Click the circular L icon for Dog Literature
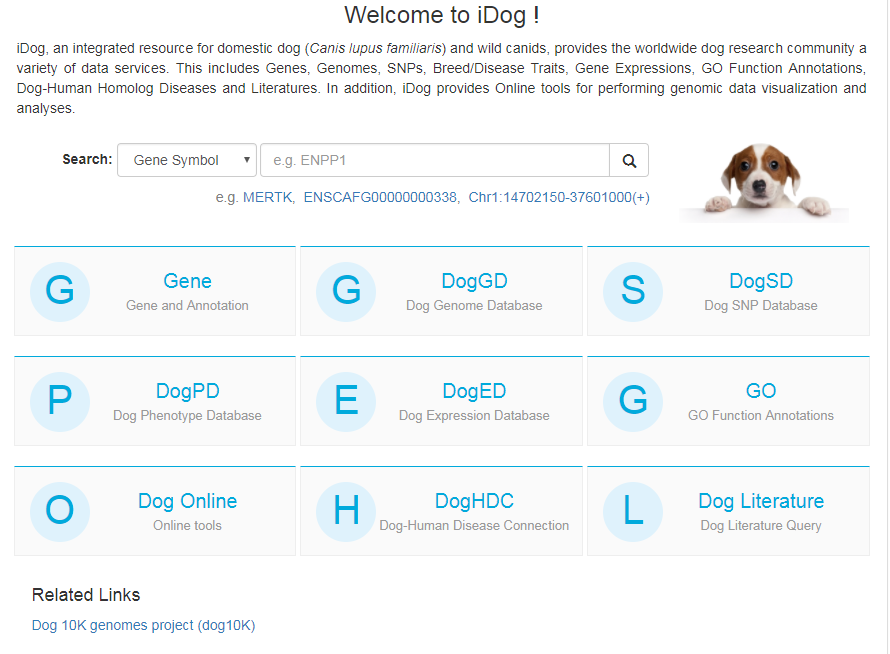Screen dimensions: 890x654 coord(633,511)
